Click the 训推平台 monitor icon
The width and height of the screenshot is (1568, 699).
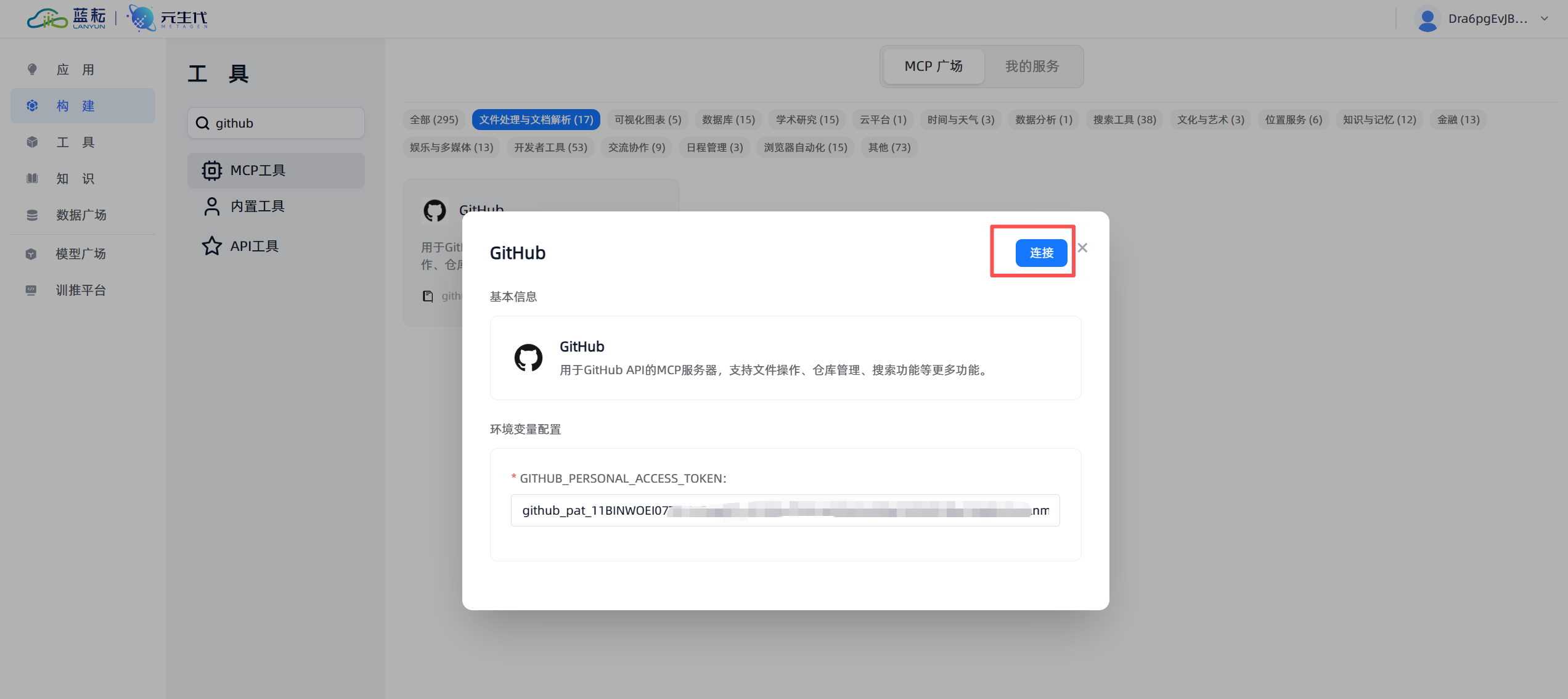click(x=31, y=290)
